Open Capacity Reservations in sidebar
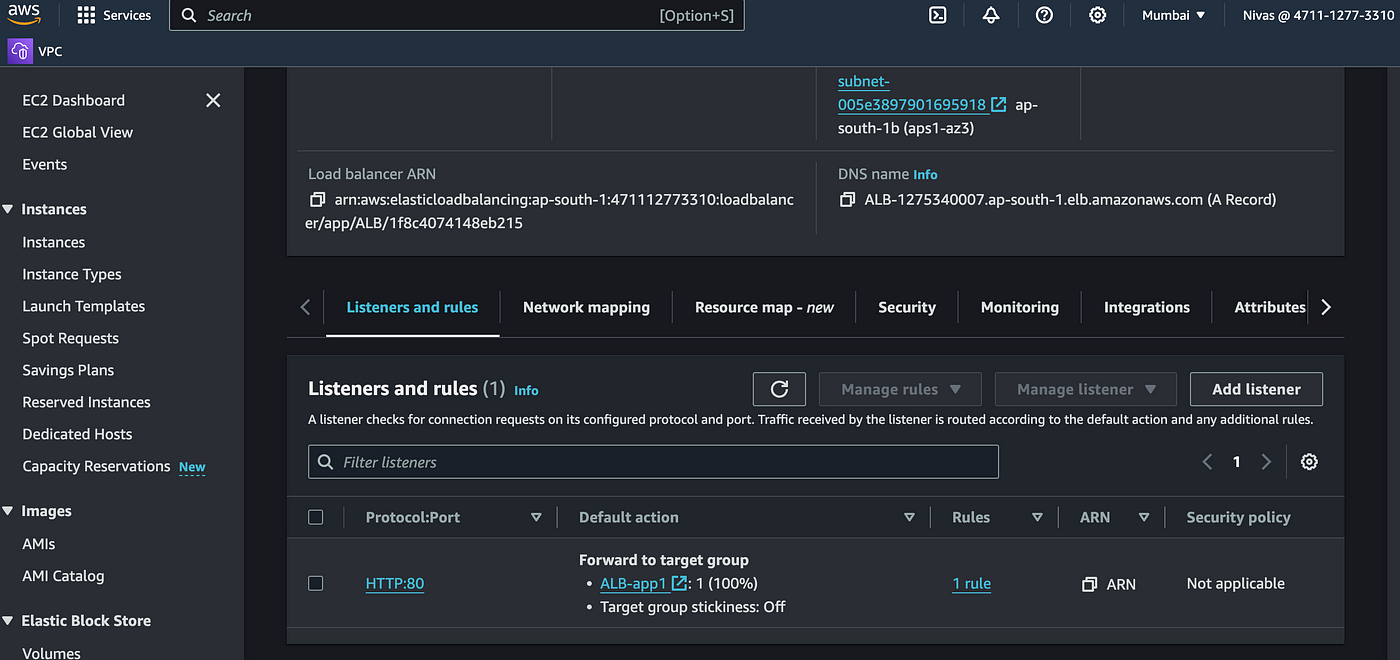Screen dimensions: 1400x660 tap(97, 466)
